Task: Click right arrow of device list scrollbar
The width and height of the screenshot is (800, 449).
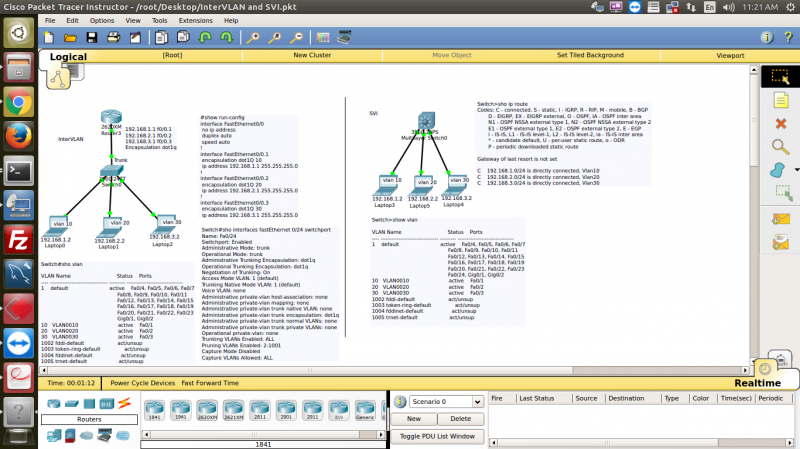Action: point(381,435)
